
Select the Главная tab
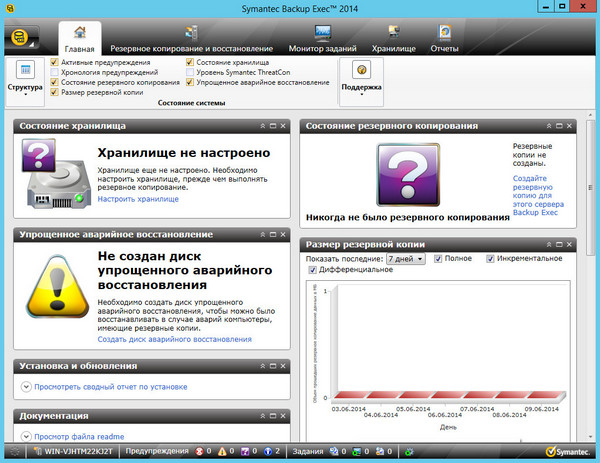pos(80,39)
